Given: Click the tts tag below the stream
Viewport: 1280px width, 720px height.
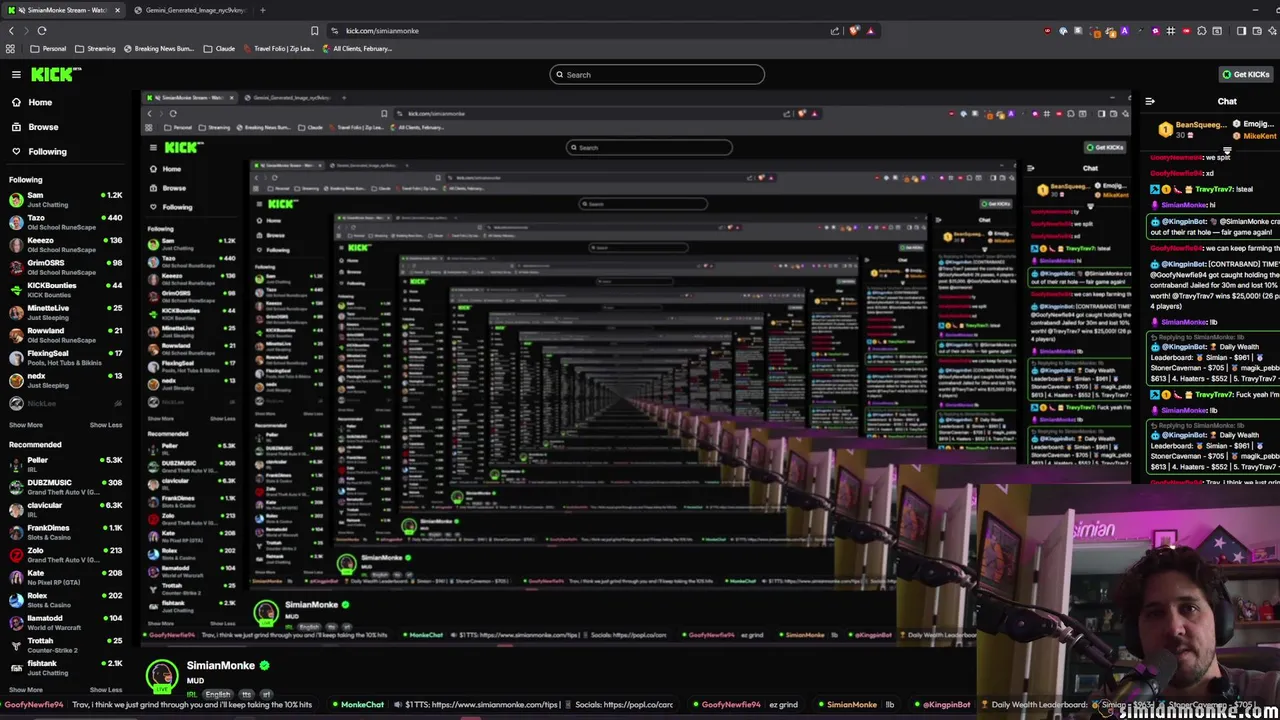Looking at the screenshot, I should coord(246,694).
